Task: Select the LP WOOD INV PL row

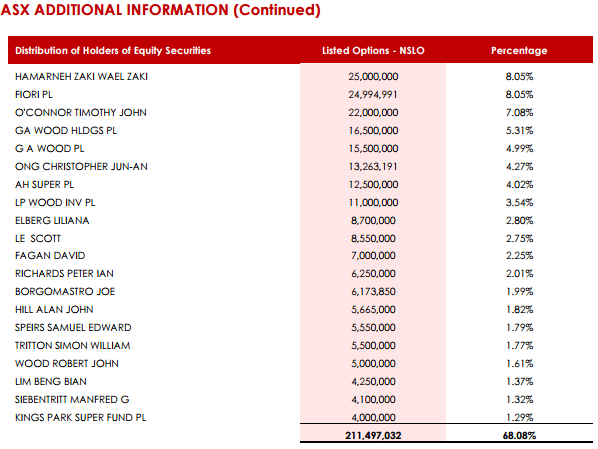Action: tap(300, 203)
